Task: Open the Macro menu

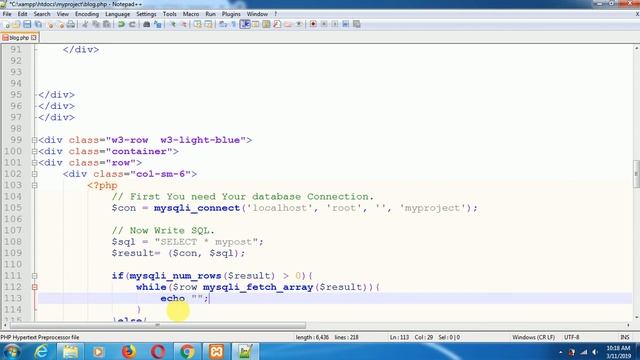Action: 191,14
